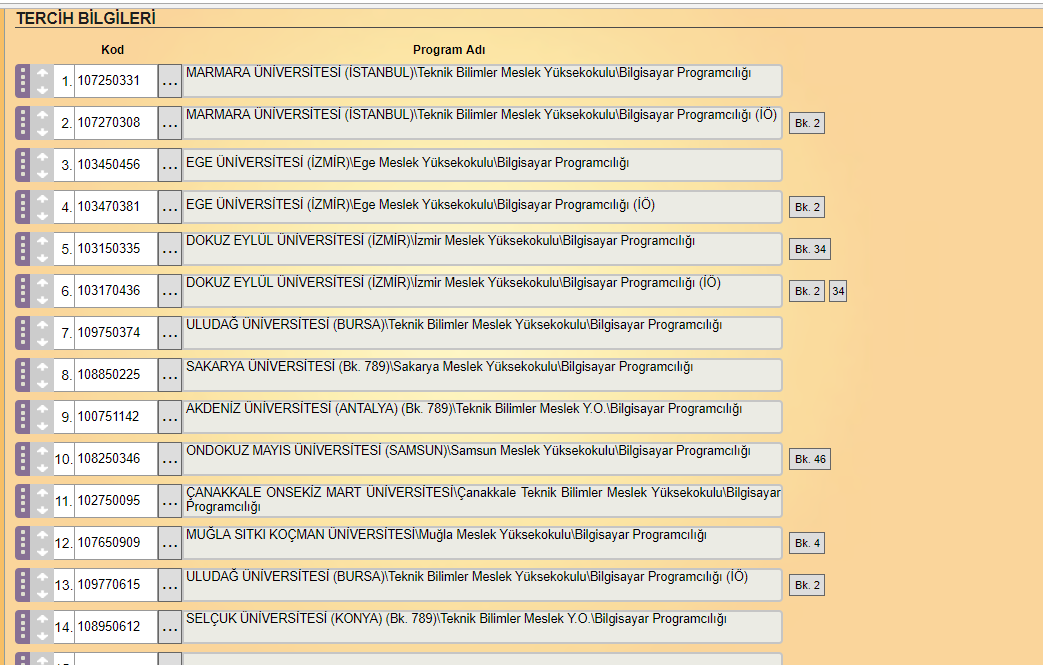The width and height of the screenshot is (1043, 665).
Task: Open the … browse button for code 103470381
Action: coord(170,207)
